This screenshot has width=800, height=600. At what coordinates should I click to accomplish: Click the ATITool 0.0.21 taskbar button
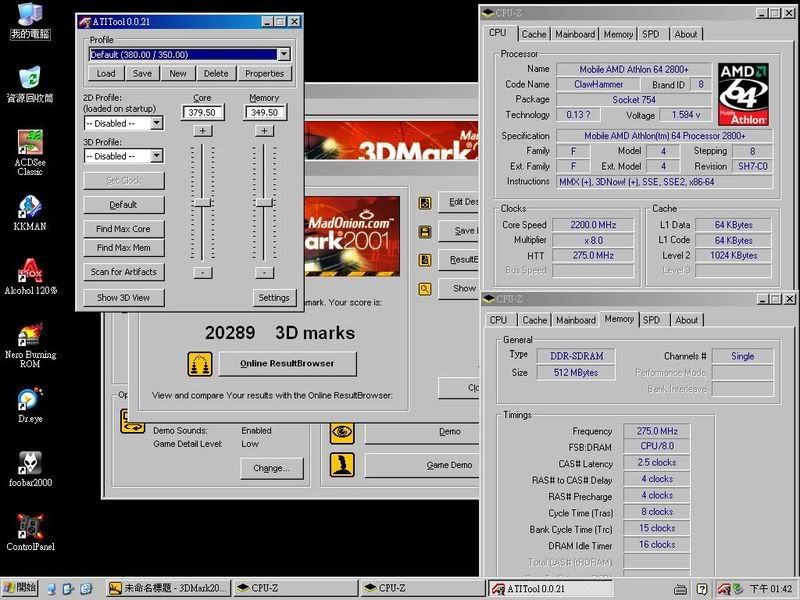550,589
